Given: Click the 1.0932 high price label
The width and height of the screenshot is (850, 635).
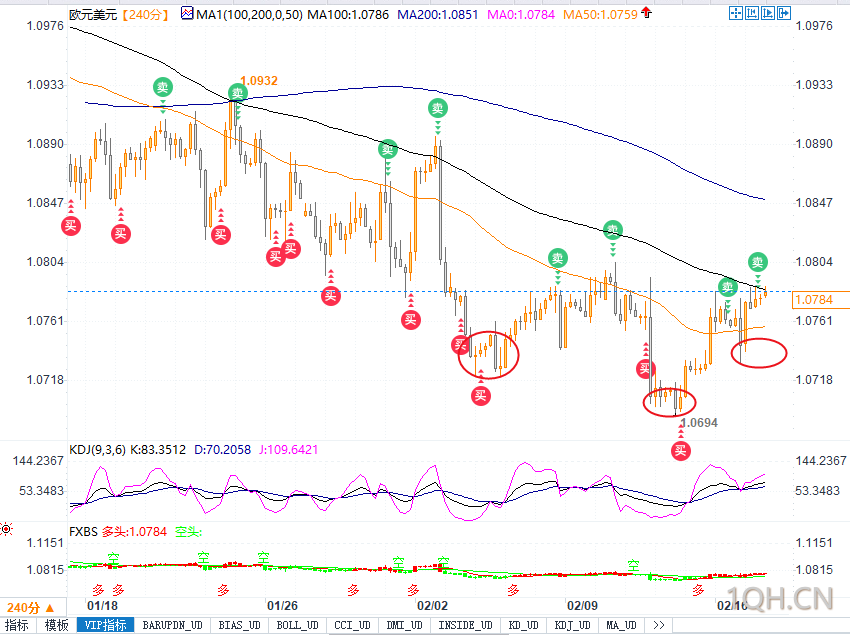Looking at the screenshot, I should (x=259, y=81).
